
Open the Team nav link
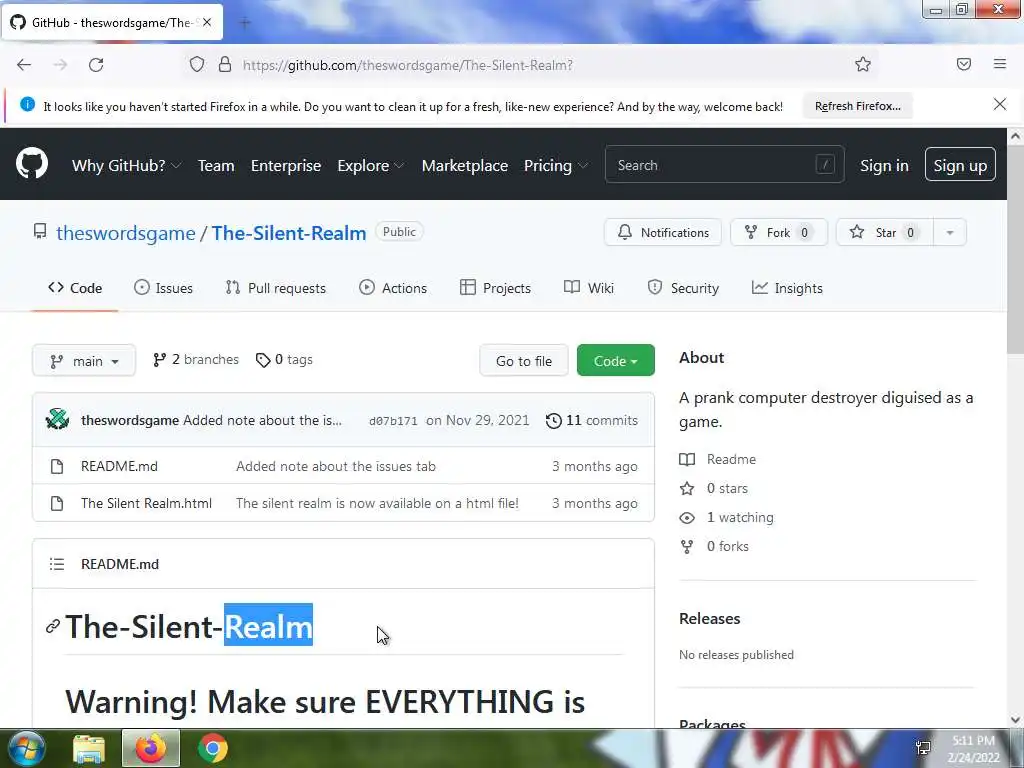pyautogui.click(x=216, y=165)
